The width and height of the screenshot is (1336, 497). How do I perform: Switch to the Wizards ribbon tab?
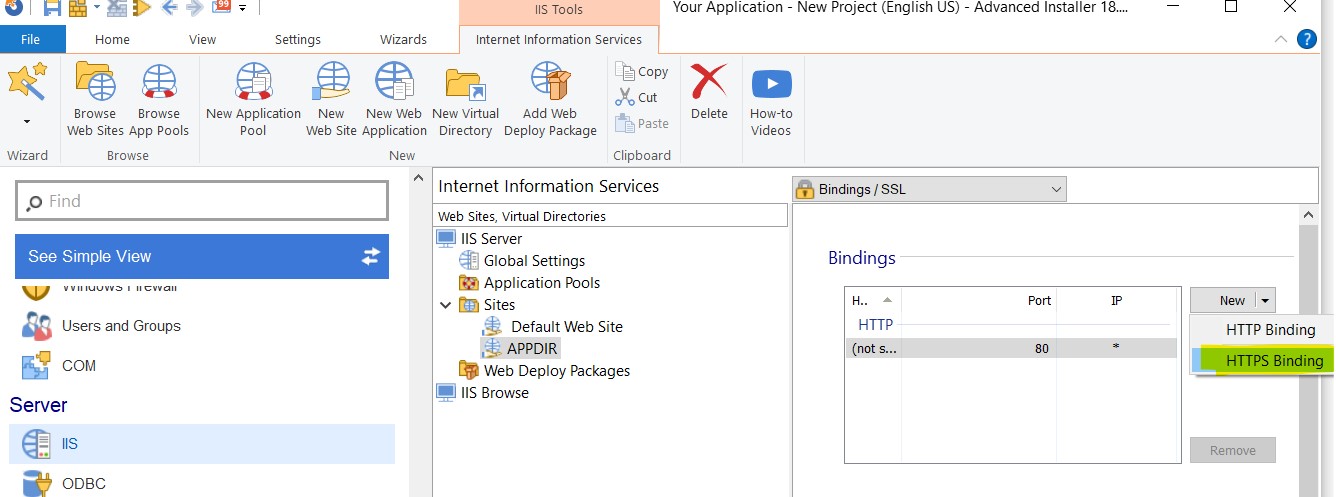(403, 40)
